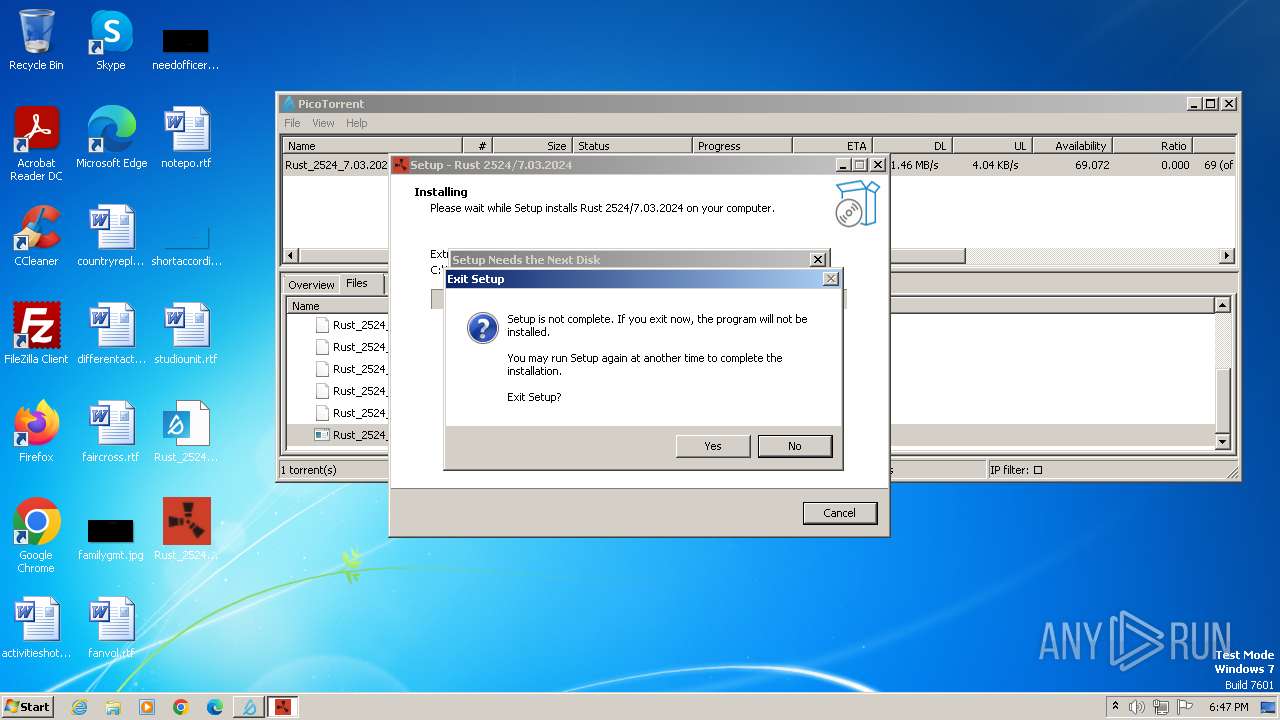Open Rust_2524 torrent file icon on desktop
This screenshot has height=720, width=1280.
tap(186, 432)
